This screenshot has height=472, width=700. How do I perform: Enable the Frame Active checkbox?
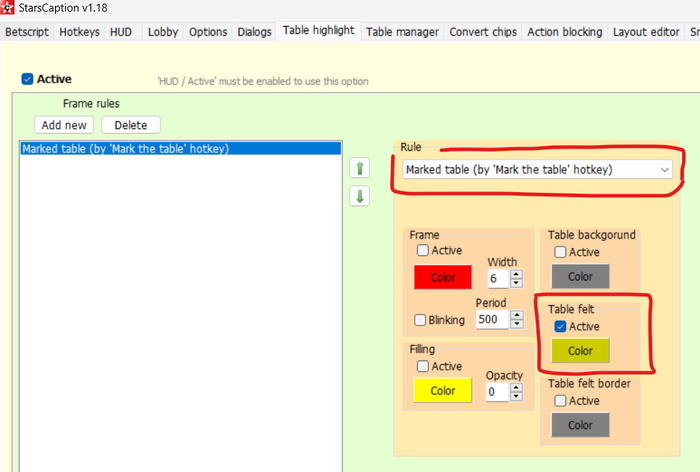pyautogui.click(x=423, y=250)
